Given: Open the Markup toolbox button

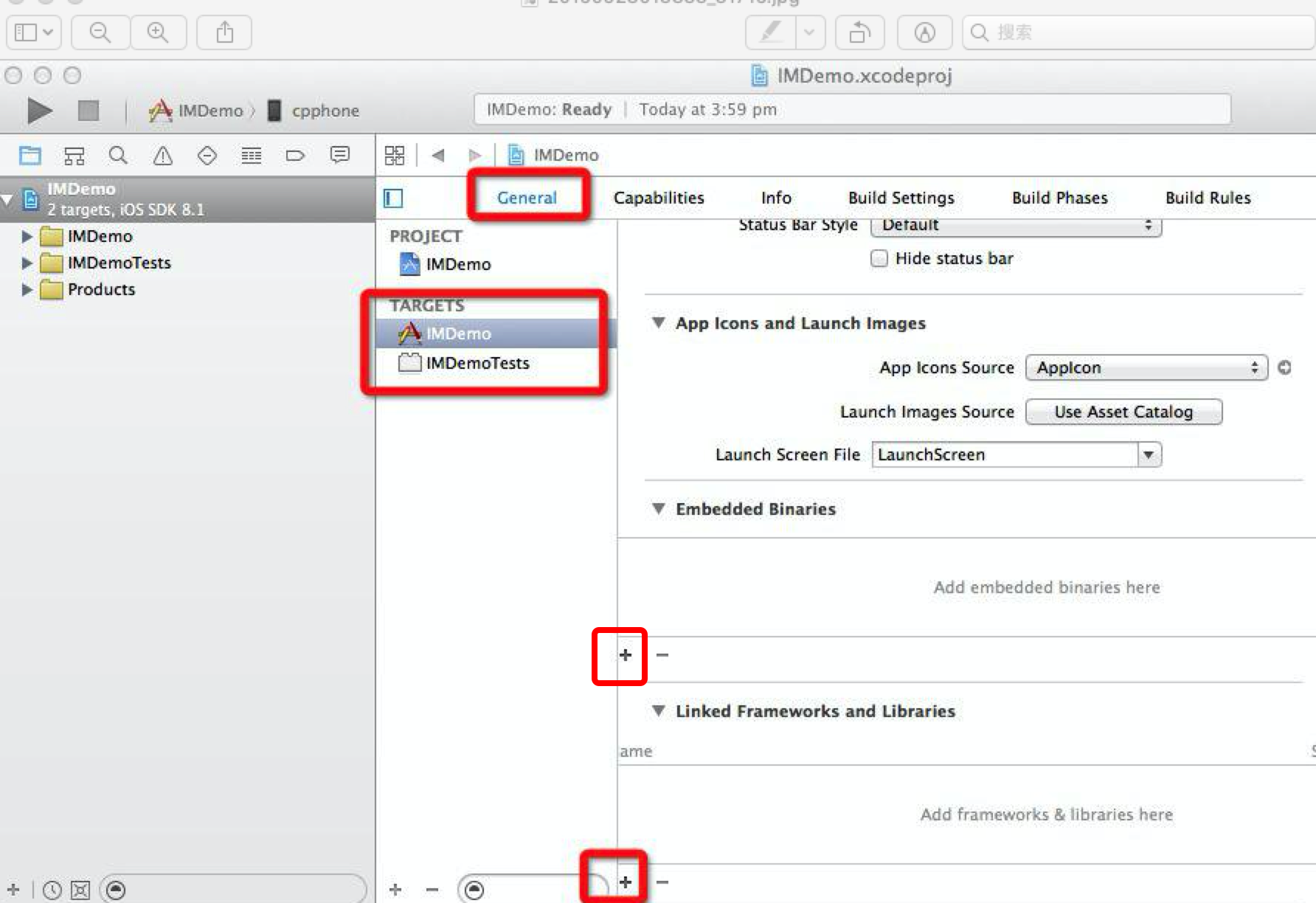Looking at the screenshot, I should pyautogui.click(x=924, y=32).
